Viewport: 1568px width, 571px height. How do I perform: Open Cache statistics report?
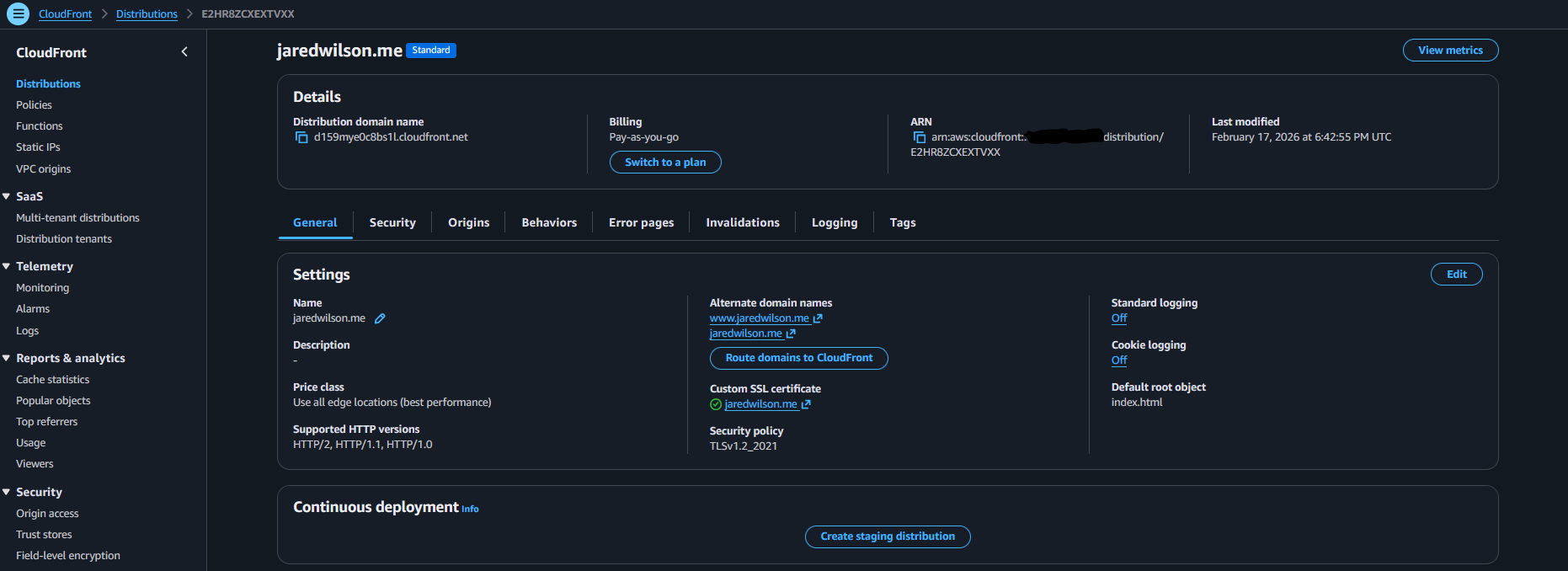[52, 380]
